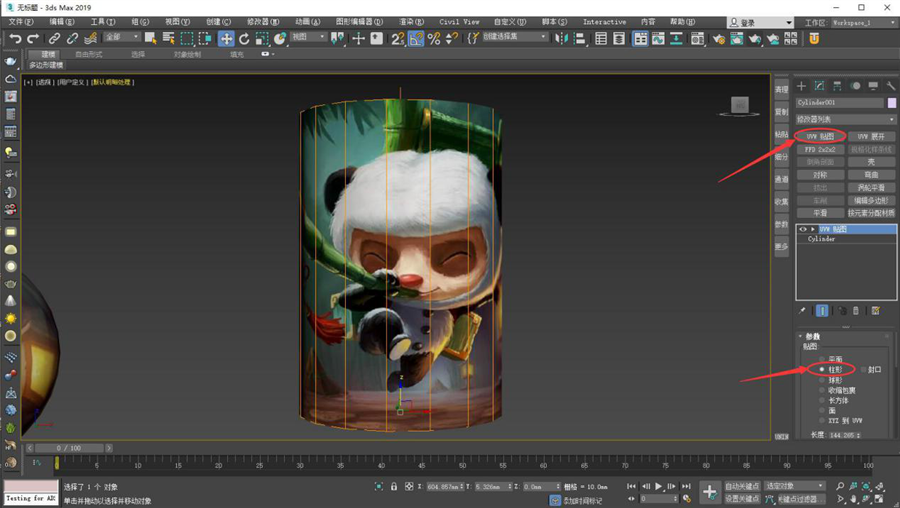This screenshot has width=900, height=508.
Task: Click the Bind to Space Warp icon
Action: (90, 38)
